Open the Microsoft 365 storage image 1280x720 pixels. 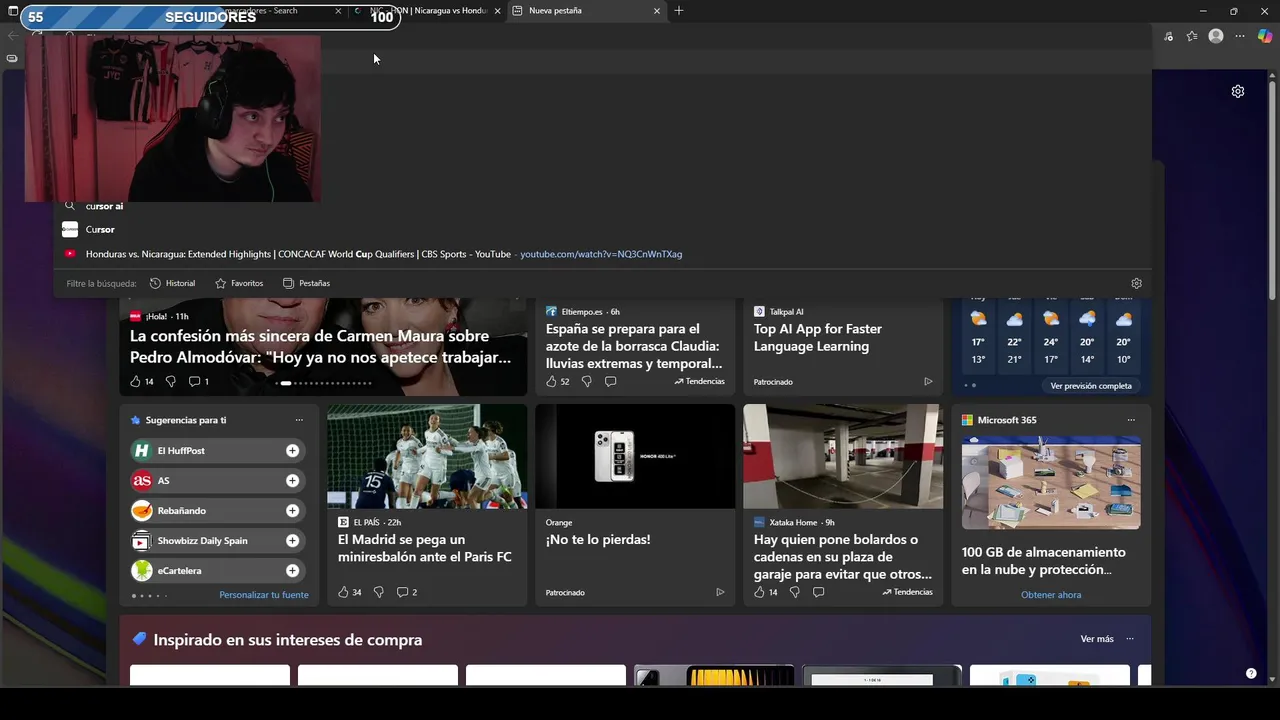(1051, 483)
